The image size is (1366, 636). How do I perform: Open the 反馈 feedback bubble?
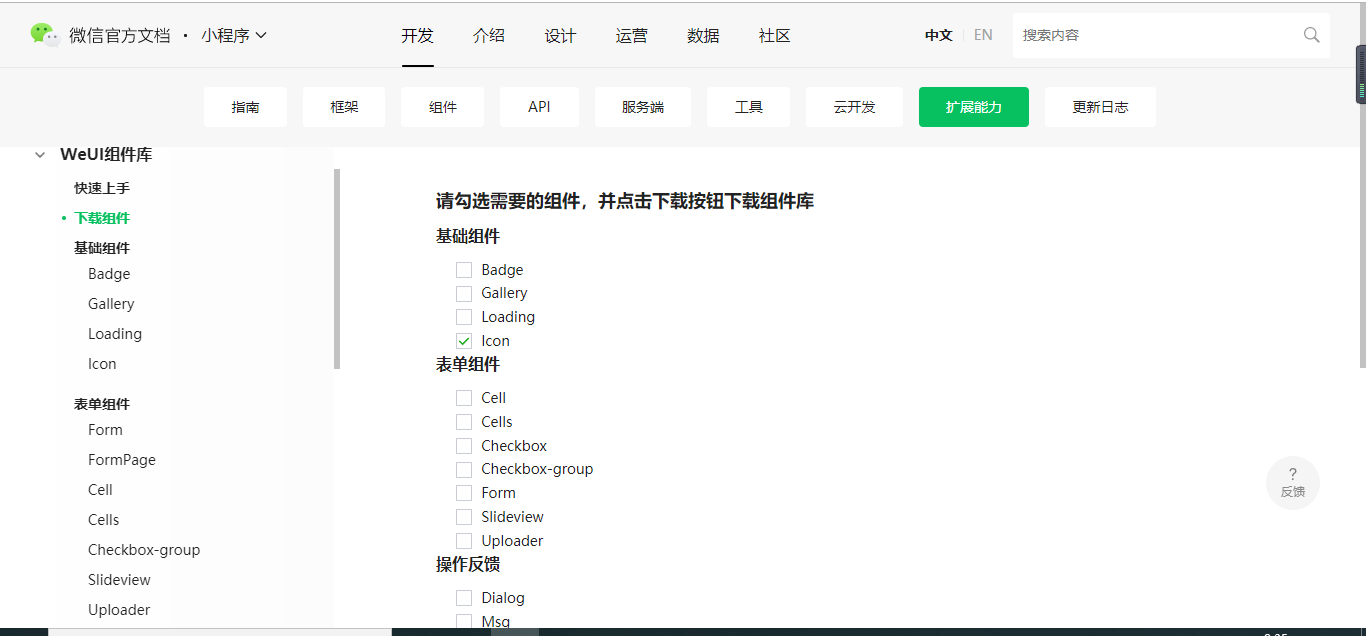1292,482
